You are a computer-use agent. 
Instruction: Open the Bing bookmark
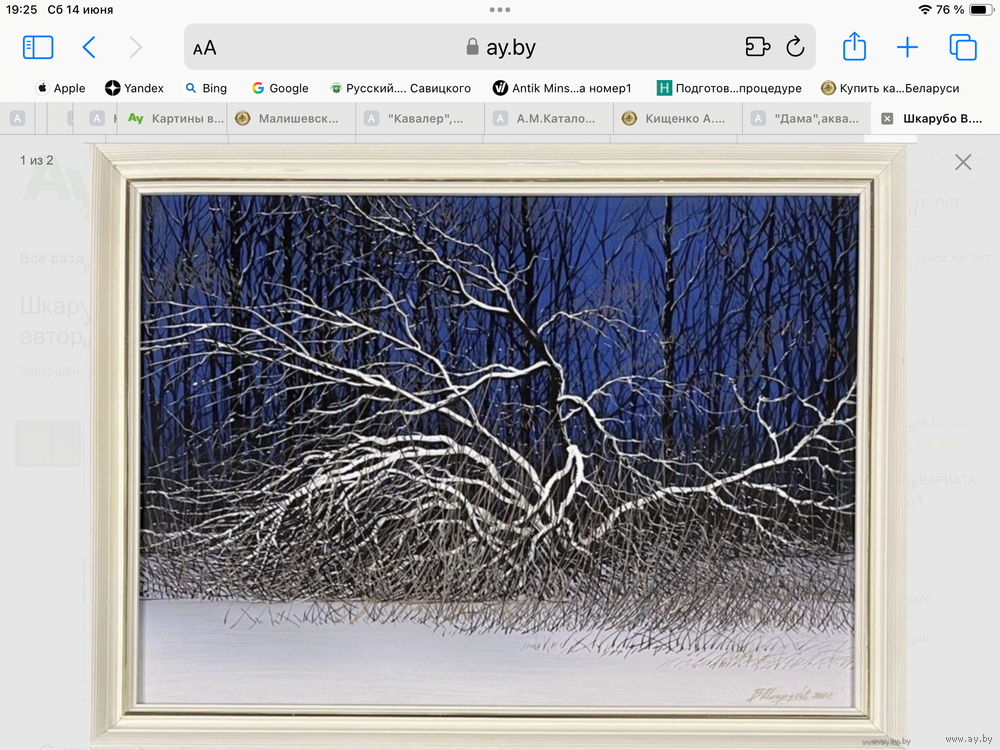point(205,88)
